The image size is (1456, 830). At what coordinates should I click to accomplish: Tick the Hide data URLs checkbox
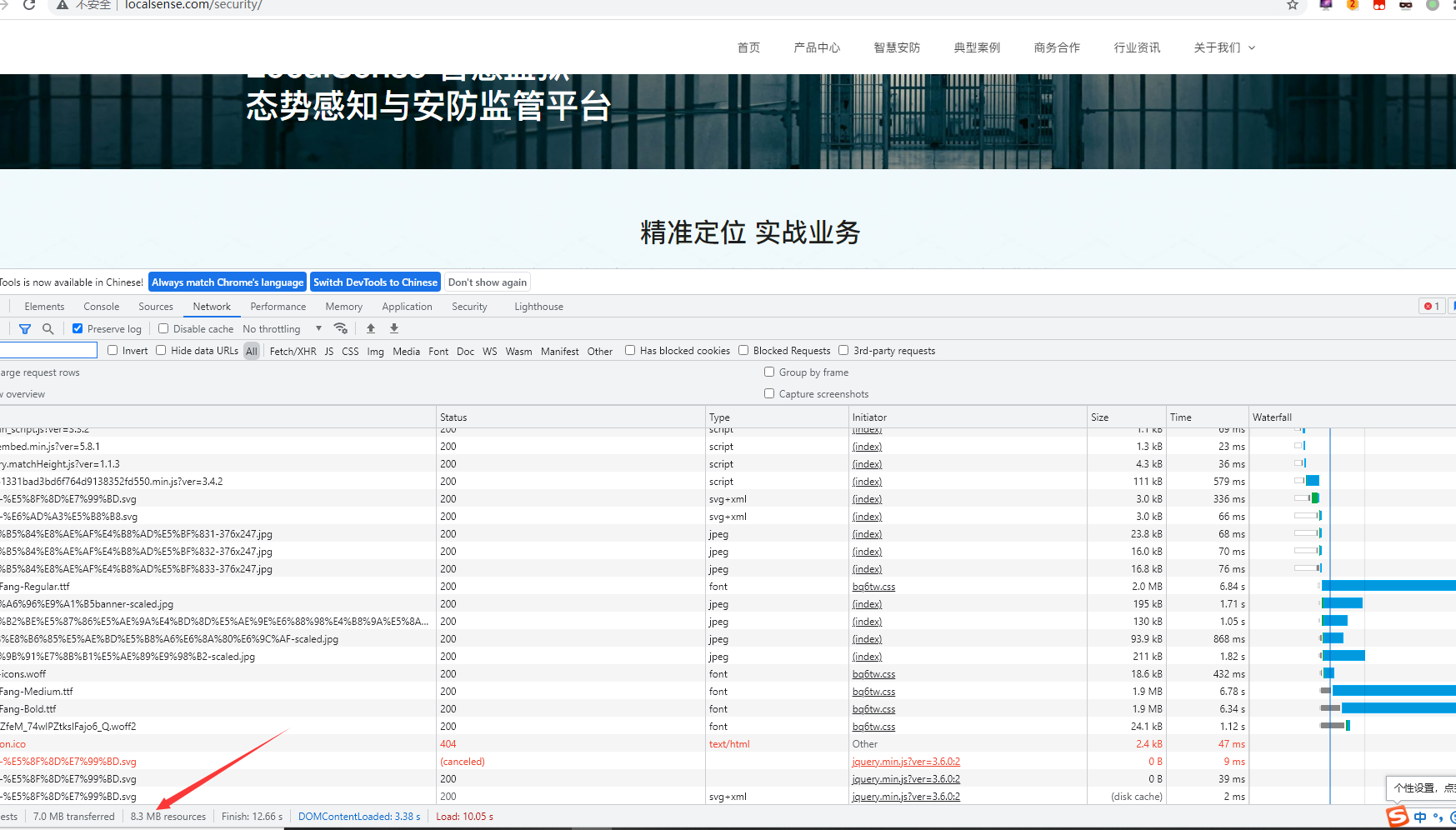(x=161, y=350)
